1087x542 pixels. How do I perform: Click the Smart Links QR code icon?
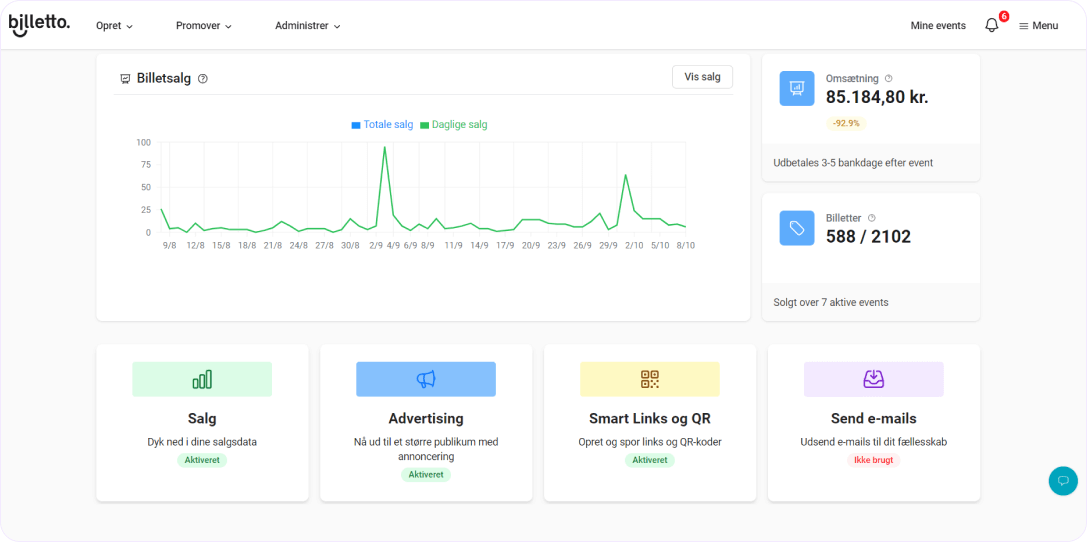[x=650, y=379]
